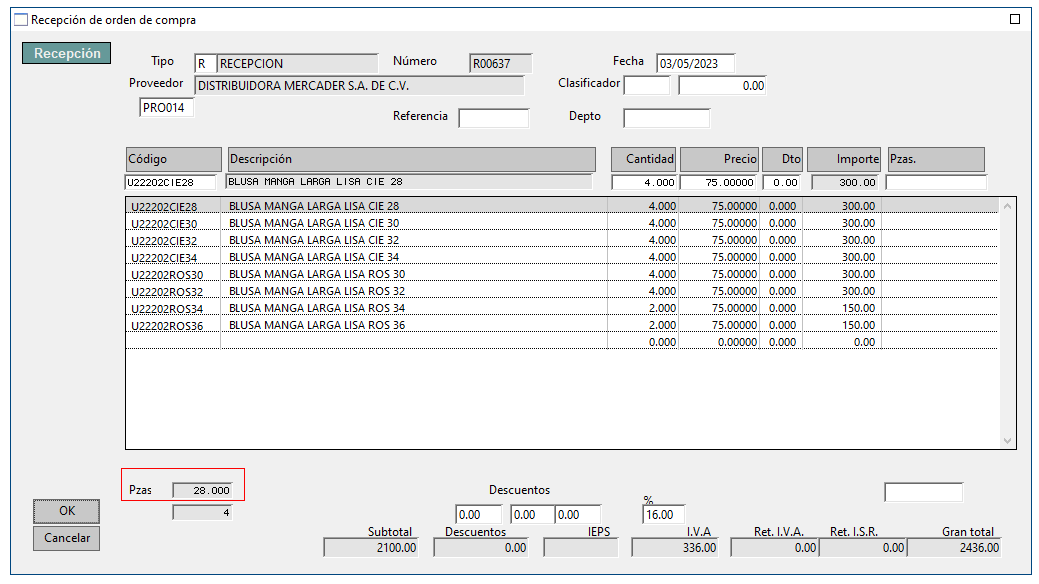Screen dimensions: 1039x584
Task: Select row U22202CIE34 in the list
Action: (562, 257)
